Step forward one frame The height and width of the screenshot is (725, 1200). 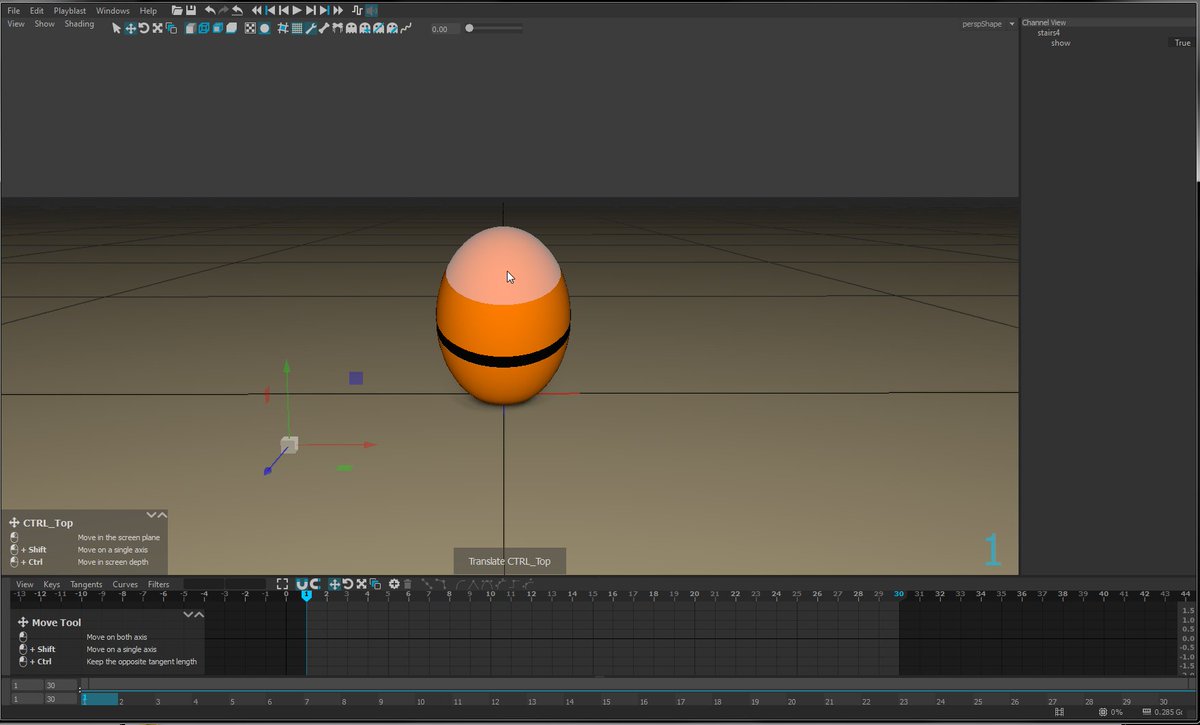[x=310, y=10]
